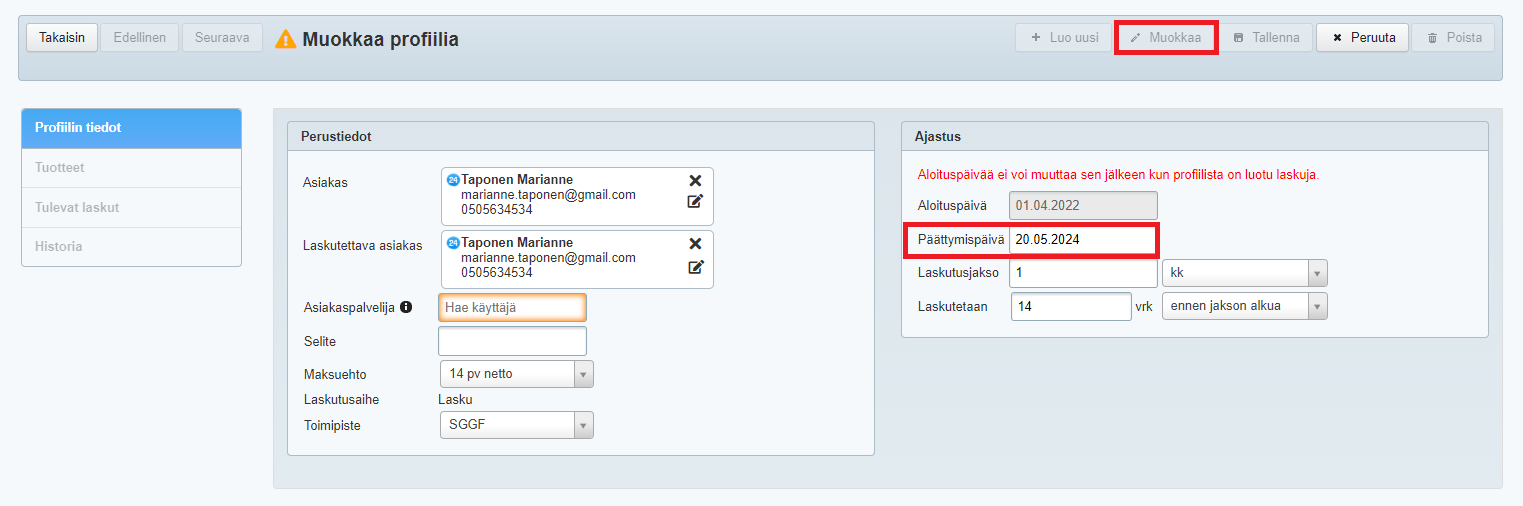The height and width of the screenshot is (506, 1523).
Task: Open the Maksuehto dropdown
Action: pyautogui.click(x=517, y=374)
